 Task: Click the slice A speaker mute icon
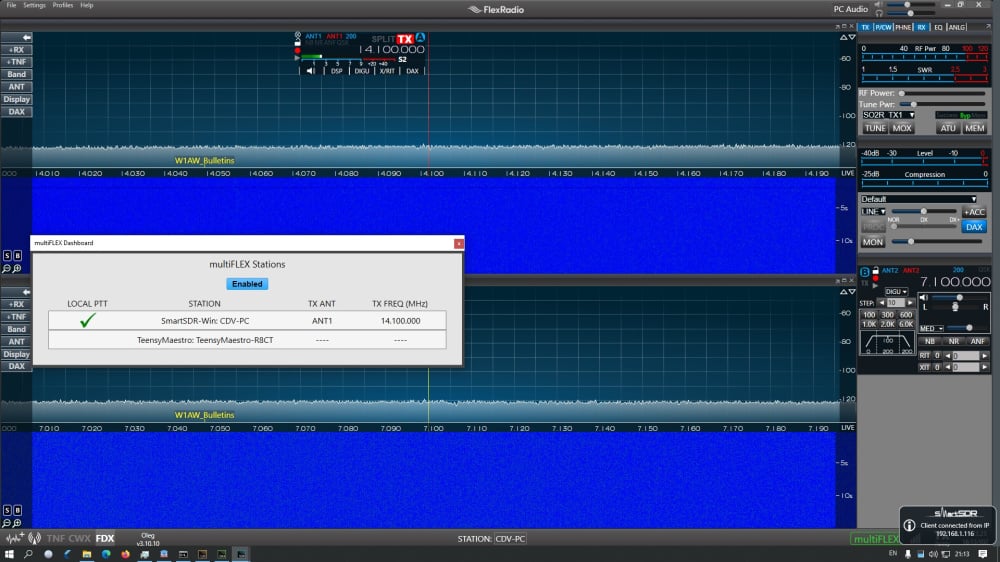(310, 71)
